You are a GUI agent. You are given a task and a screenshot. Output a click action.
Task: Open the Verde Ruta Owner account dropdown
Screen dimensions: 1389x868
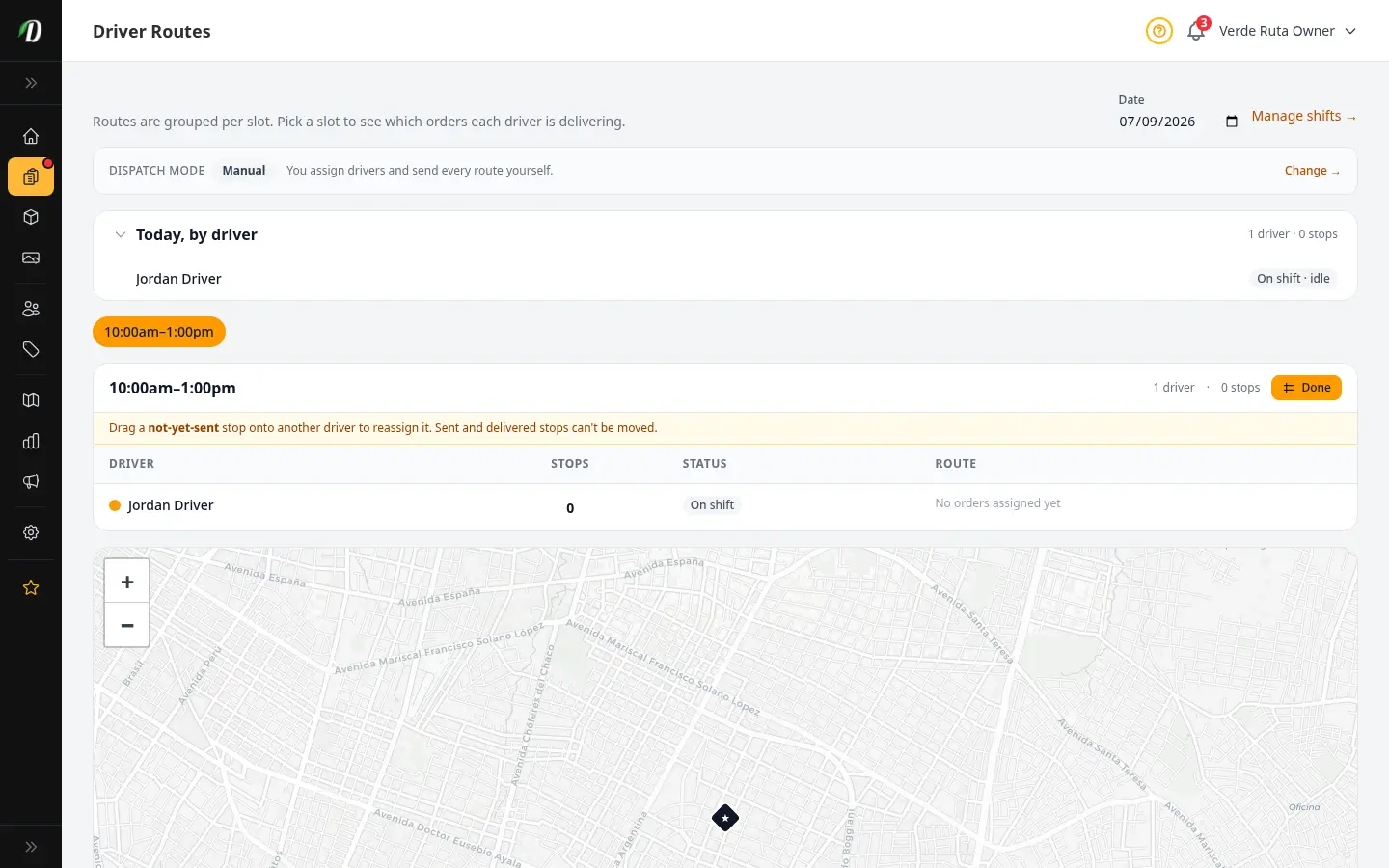click(1288, 31)
